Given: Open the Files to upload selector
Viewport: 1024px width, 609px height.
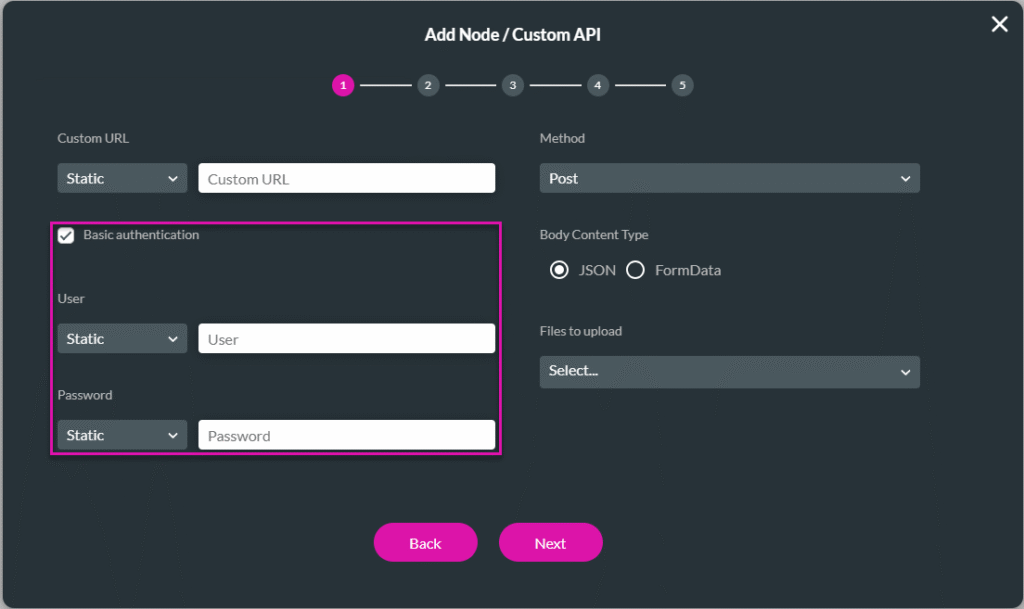Looking at the screenshot, I should point(729,371).
